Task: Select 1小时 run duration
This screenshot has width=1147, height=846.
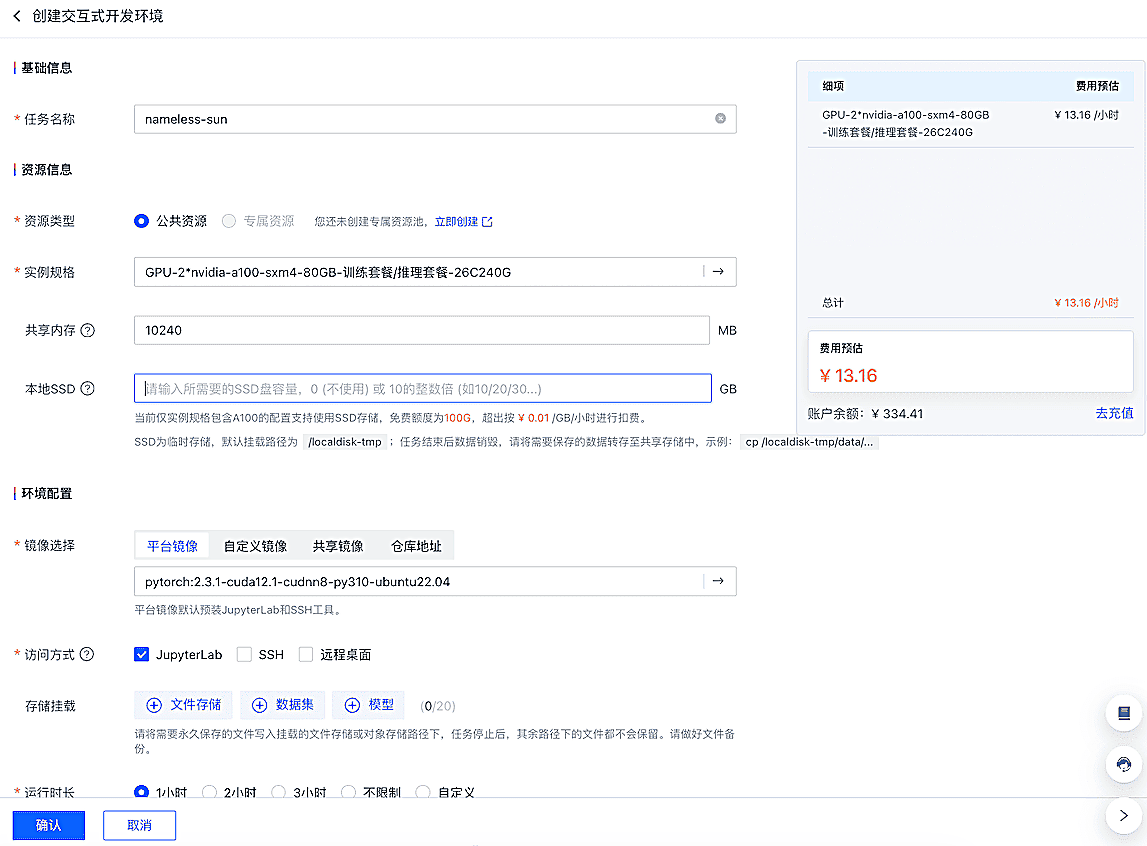Action: pyautogui.click(x=142, y=792)
